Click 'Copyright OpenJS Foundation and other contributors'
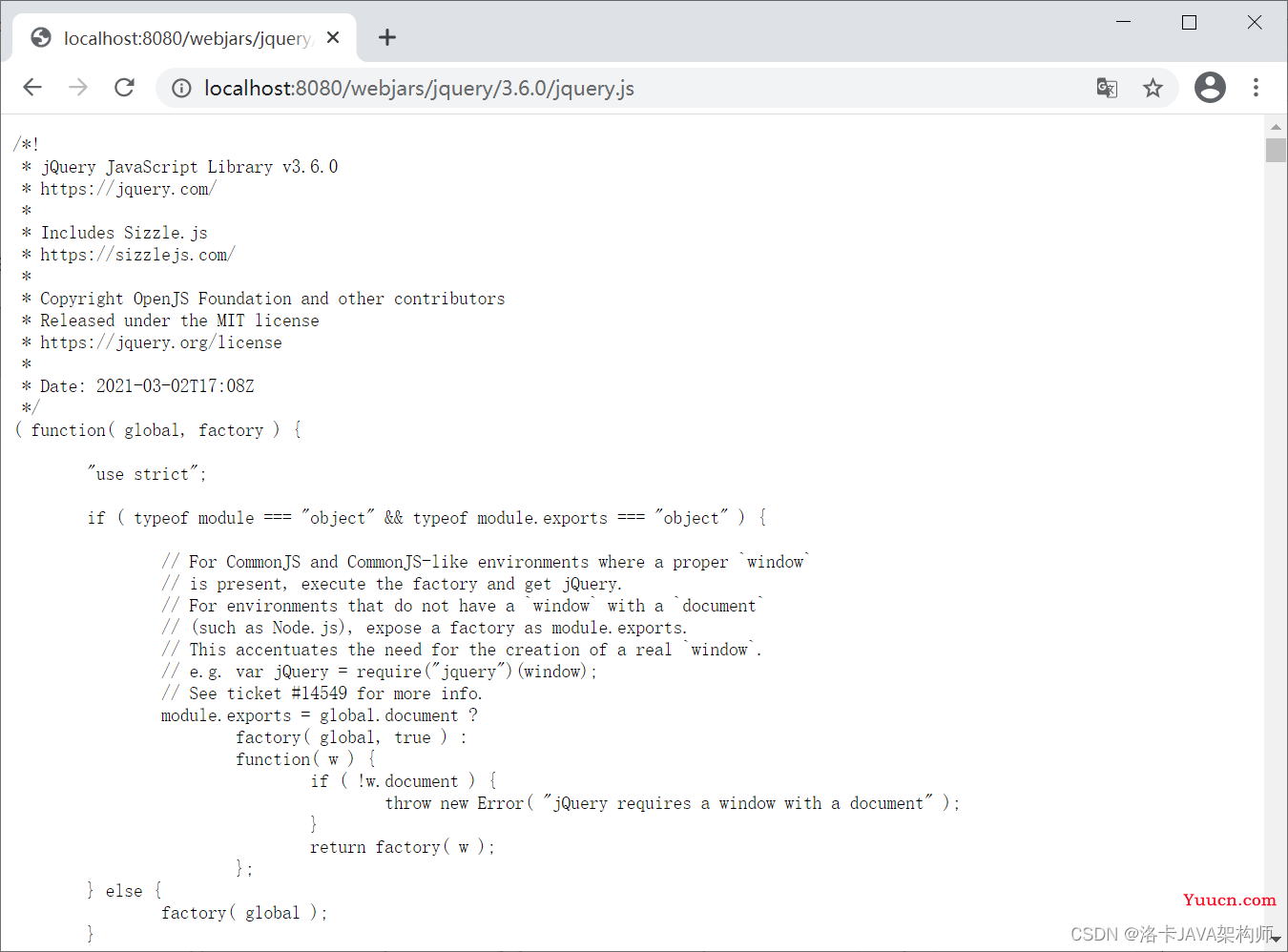1288x952 pixels. tap(272, 299)
